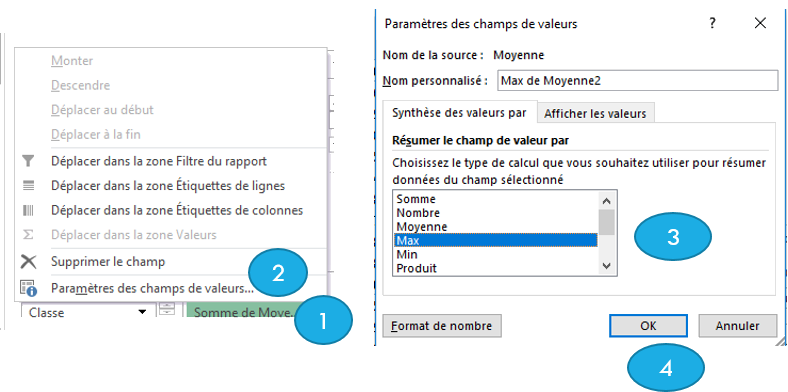Click the Format de nombre button
This screenshot has height=392, width=788.
442,326
